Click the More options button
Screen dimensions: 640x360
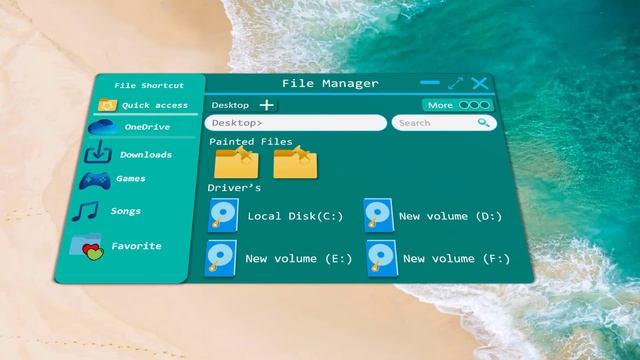point(458,105)
